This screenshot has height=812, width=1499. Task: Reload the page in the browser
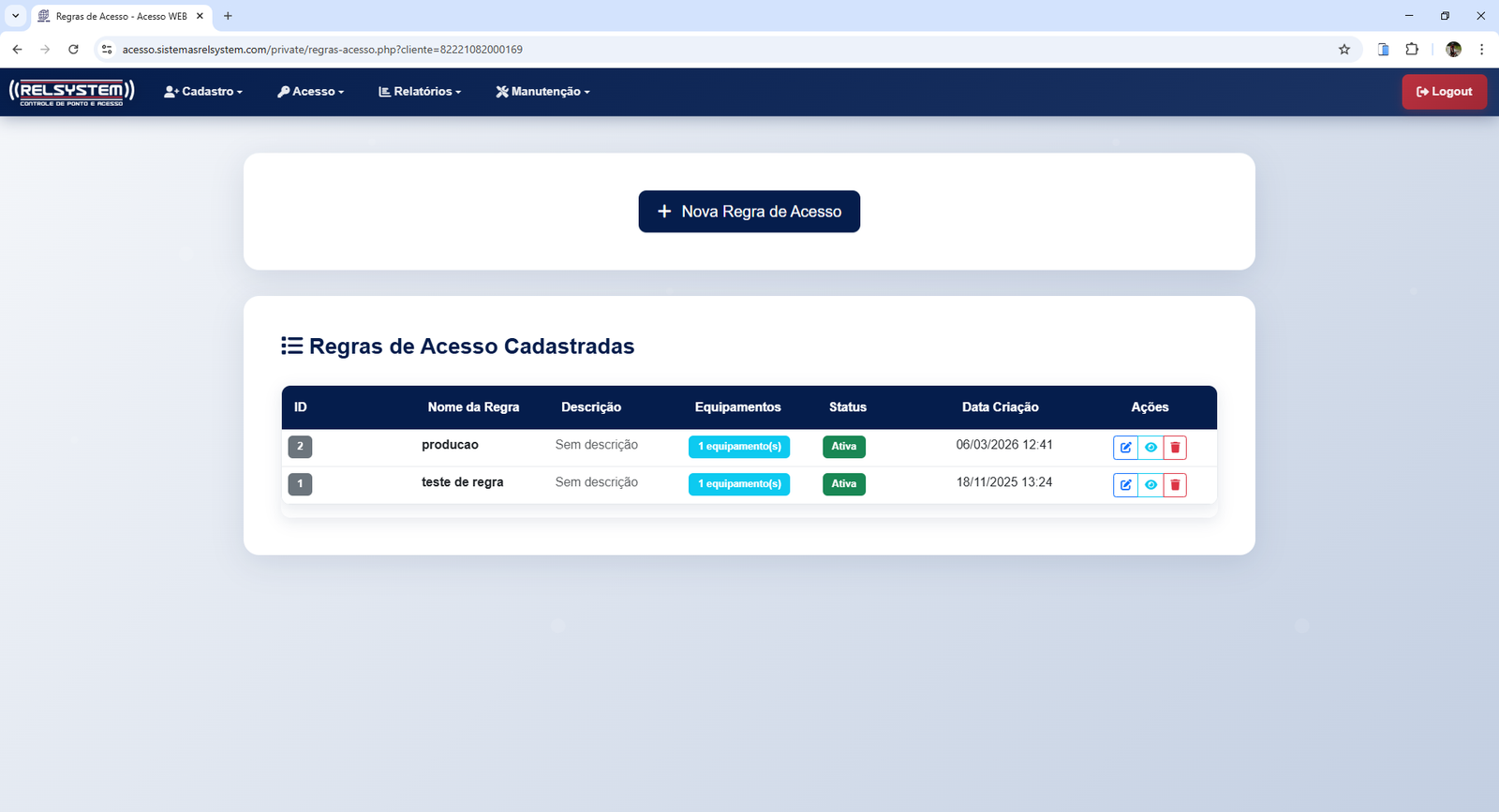coord(73,50)
